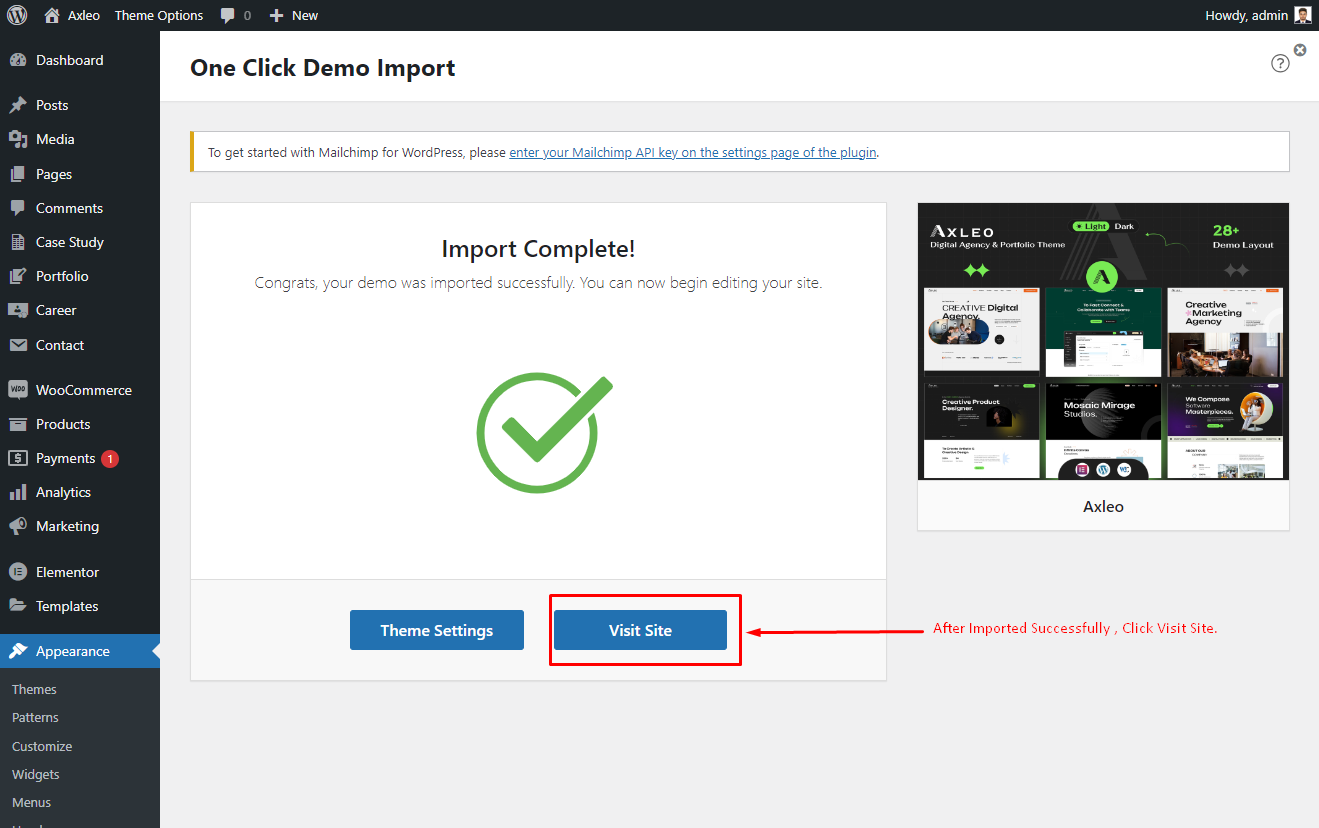Click the Media icon in sidebar
1319x828 pixels.
pos(18,139)
